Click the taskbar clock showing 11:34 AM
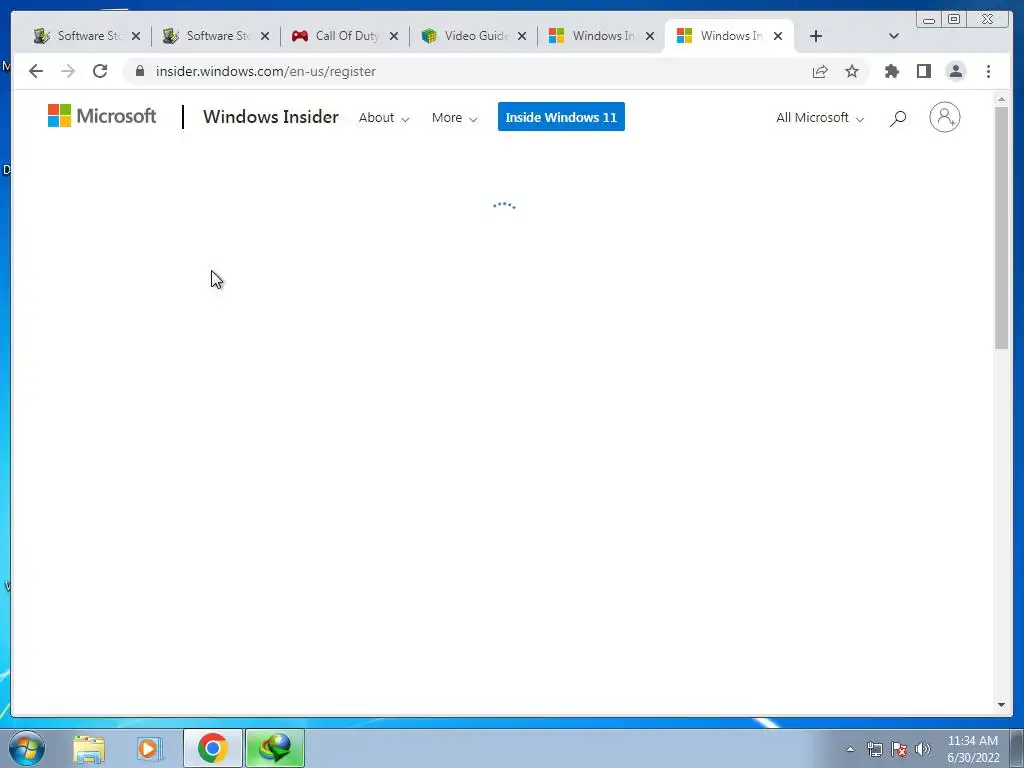 coord(973,749)
